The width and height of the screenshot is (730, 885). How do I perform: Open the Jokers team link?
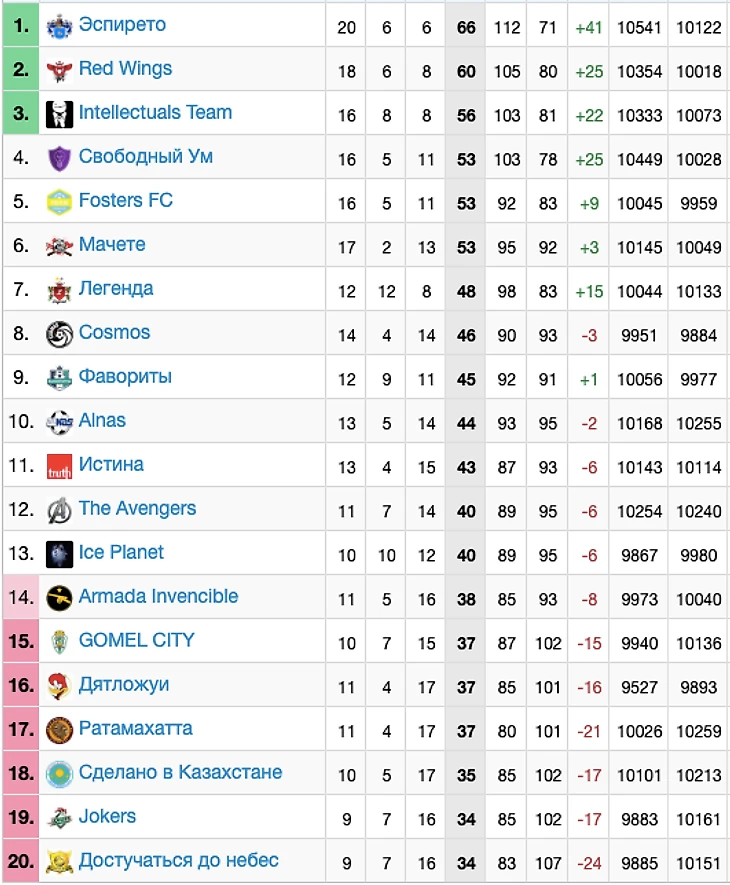[107, 817]
